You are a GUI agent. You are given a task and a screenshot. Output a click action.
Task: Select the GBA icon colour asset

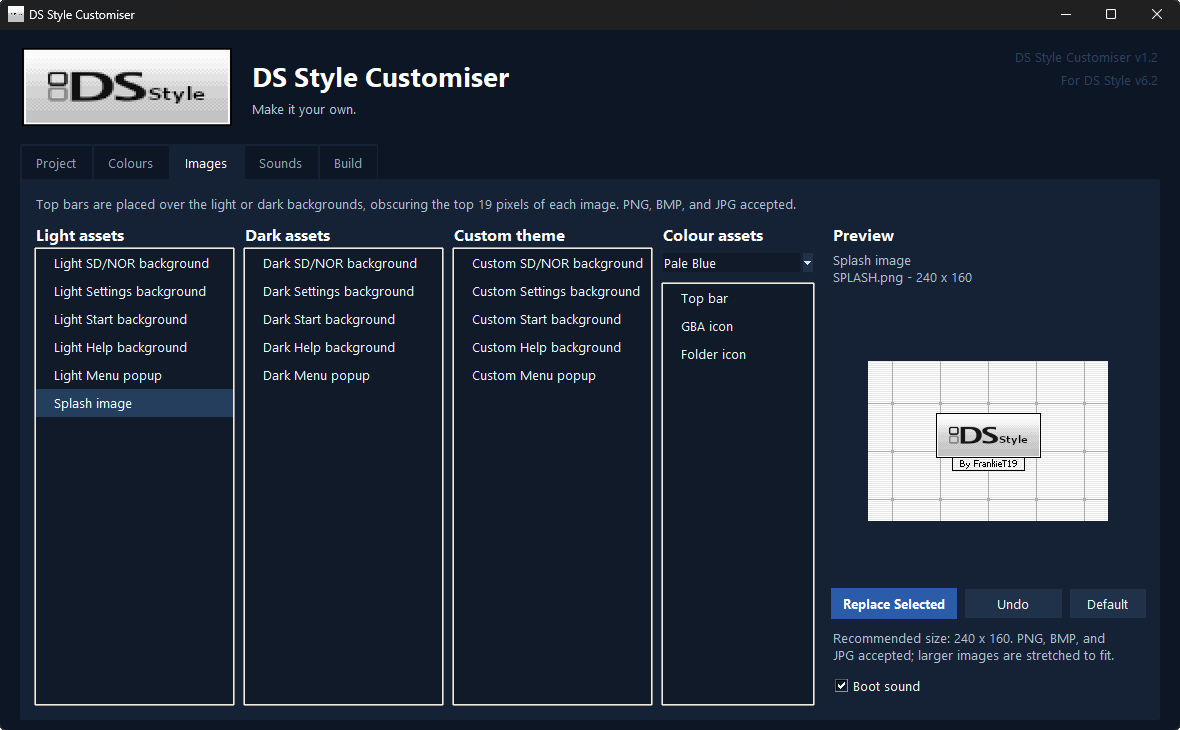(738, 326)
